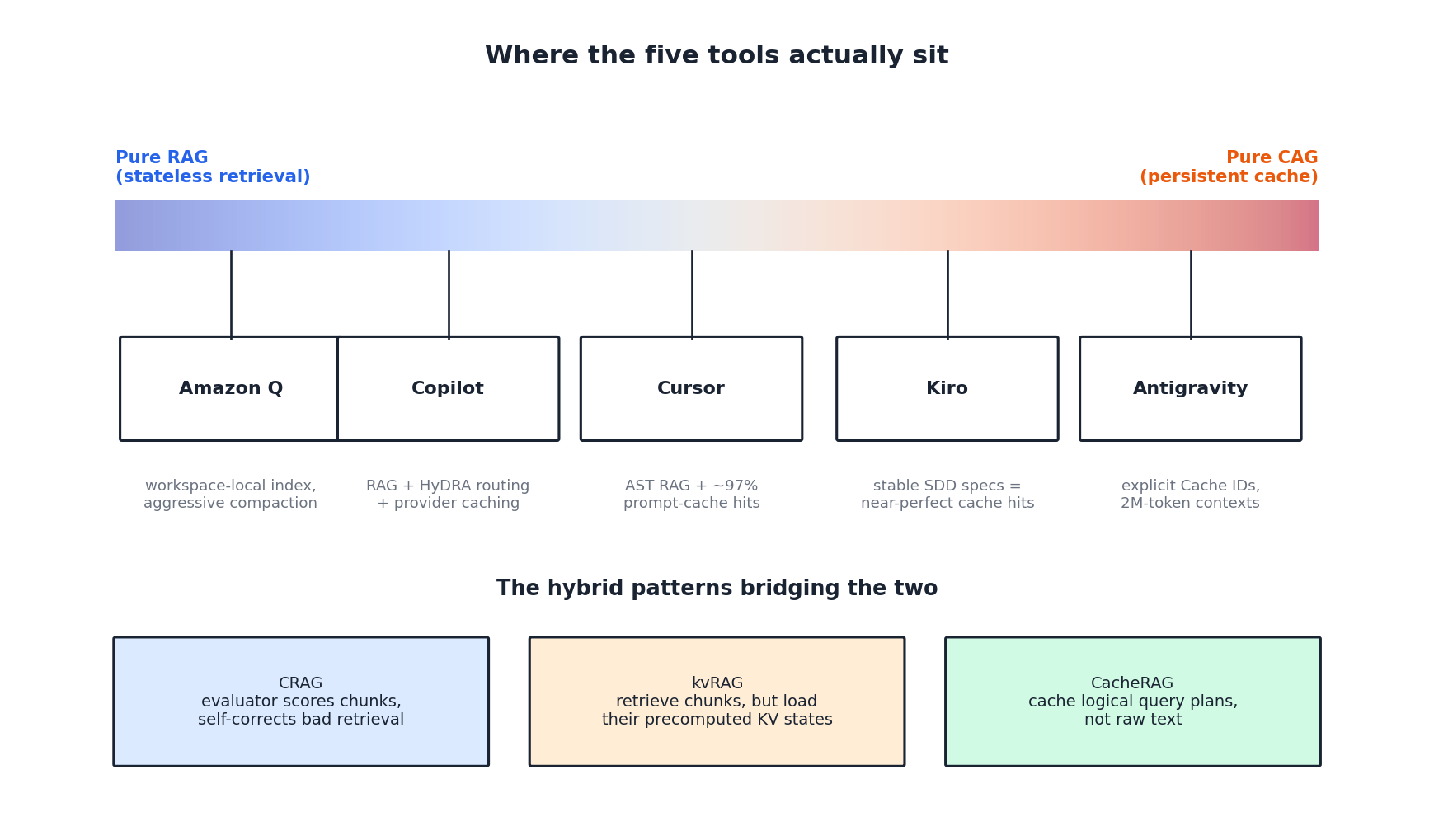
Task: Select the orange kvRAG pattern card
Action: pyautogui.click(x=717, y=702)
